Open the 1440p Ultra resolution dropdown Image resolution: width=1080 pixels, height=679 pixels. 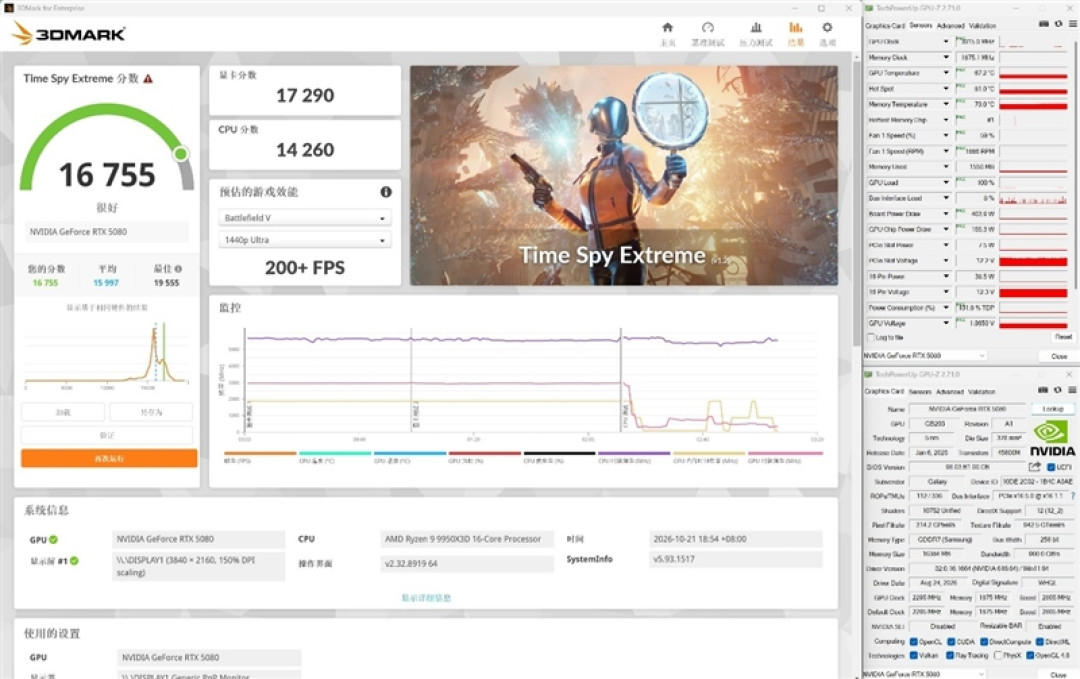click(x=305, y=240)
